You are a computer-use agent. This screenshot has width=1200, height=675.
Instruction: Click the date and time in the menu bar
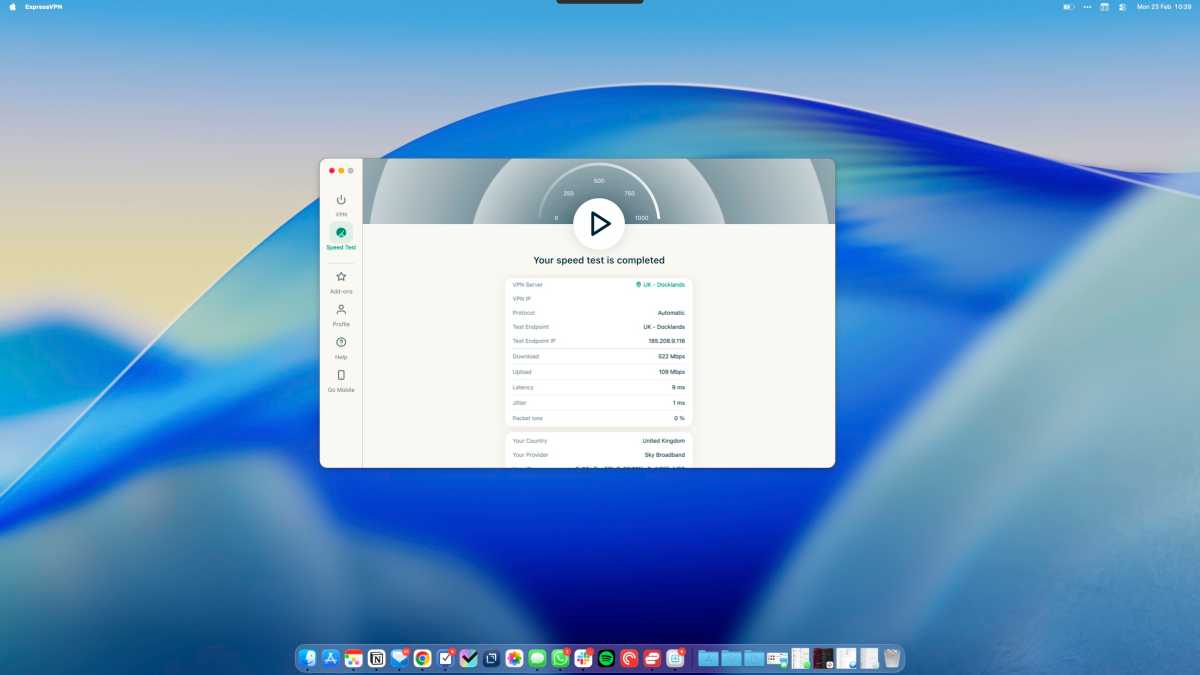[1164, 6]
